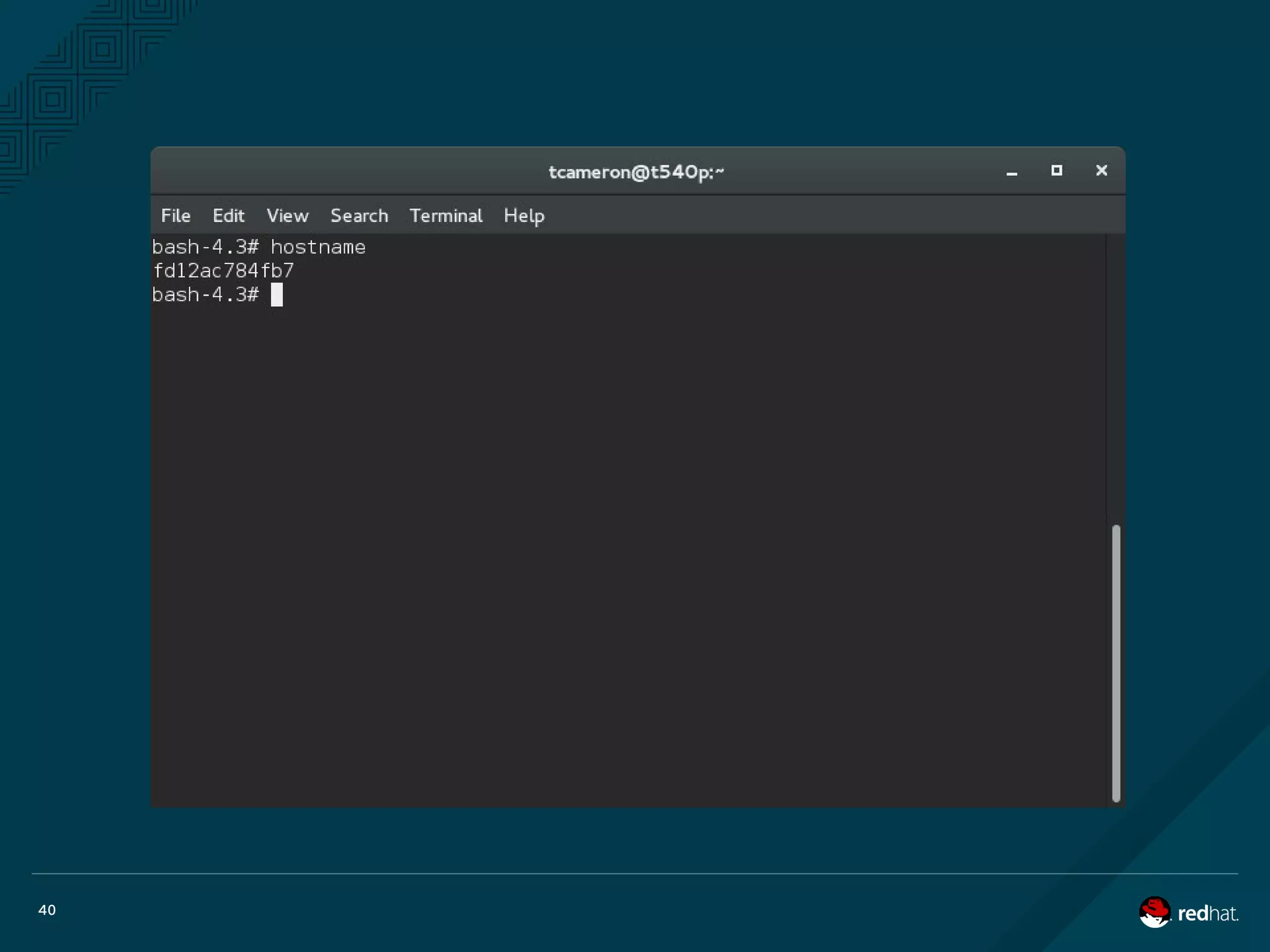
Task: Open the Edit menu
Action: pyautogui.click(x=228, y=216)
